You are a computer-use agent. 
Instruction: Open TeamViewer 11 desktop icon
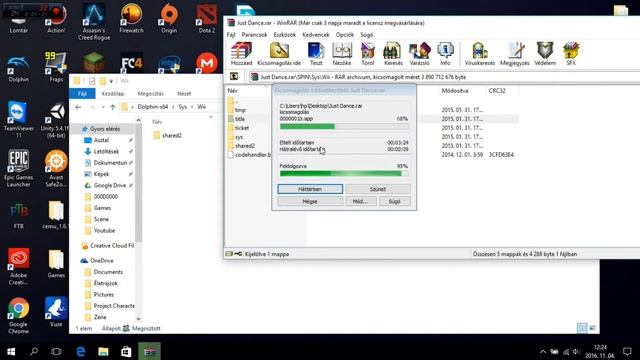click(x=18, y=119)
